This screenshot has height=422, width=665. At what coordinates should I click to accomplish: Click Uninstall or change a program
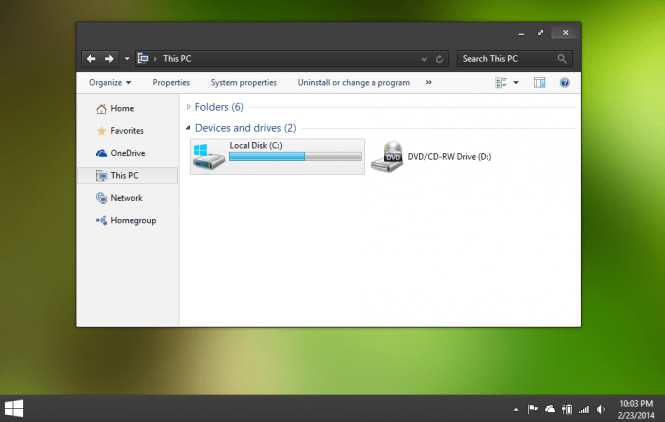354,83
